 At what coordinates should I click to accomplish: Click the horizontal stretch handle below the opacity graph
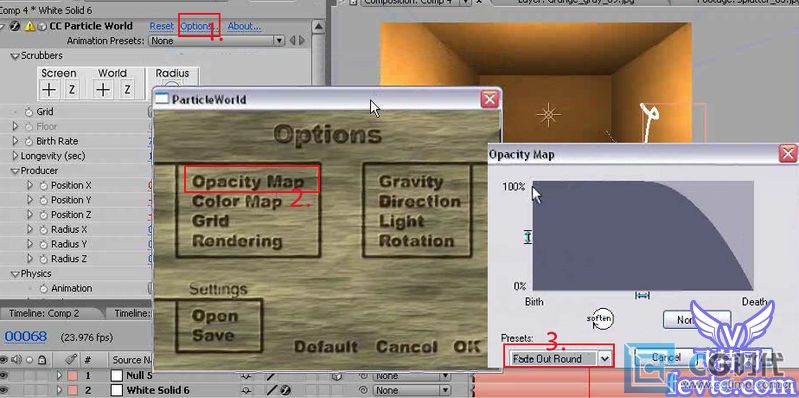point(643,295)
